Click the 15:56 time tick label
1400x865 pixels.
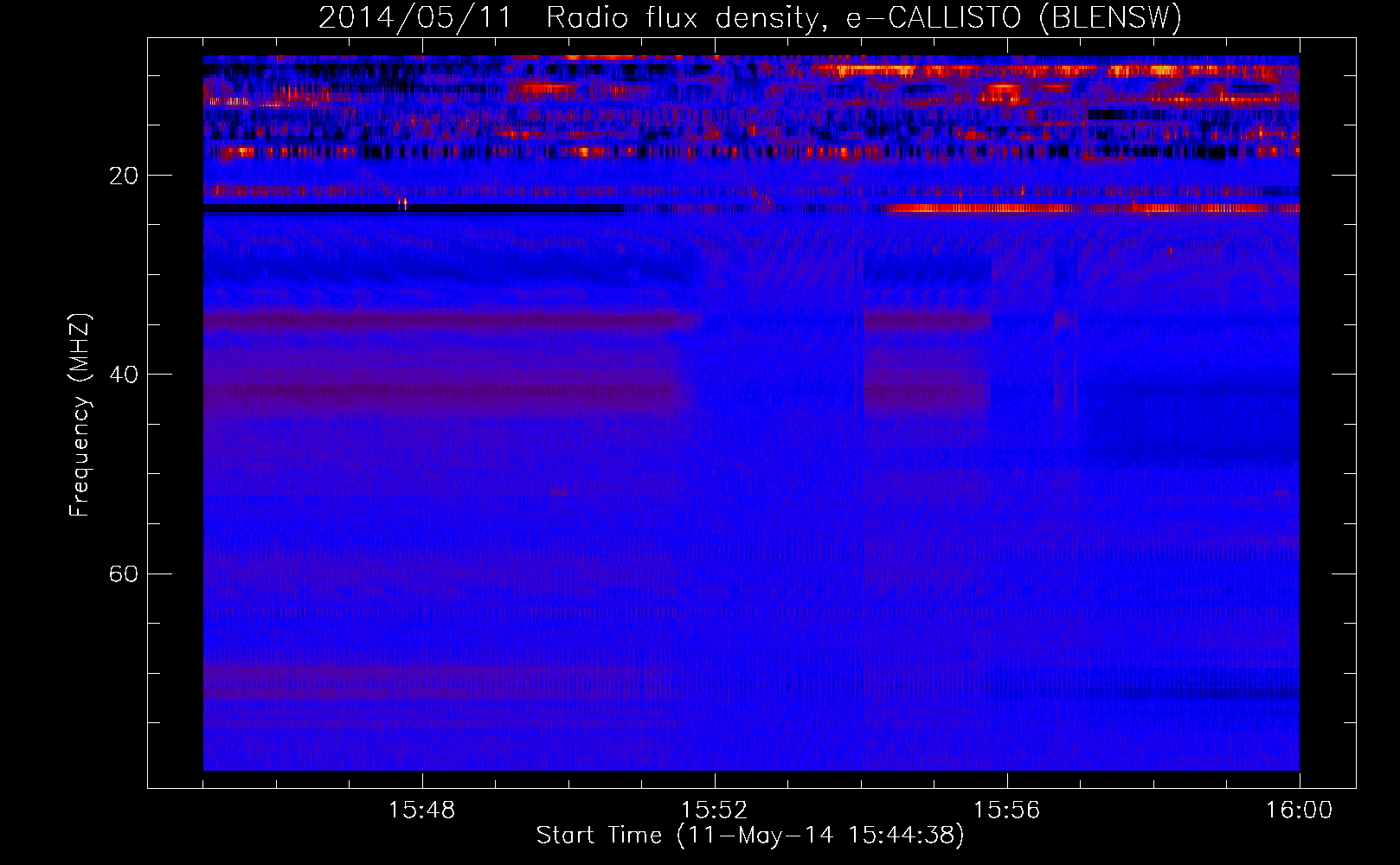tap(1007, 811)
